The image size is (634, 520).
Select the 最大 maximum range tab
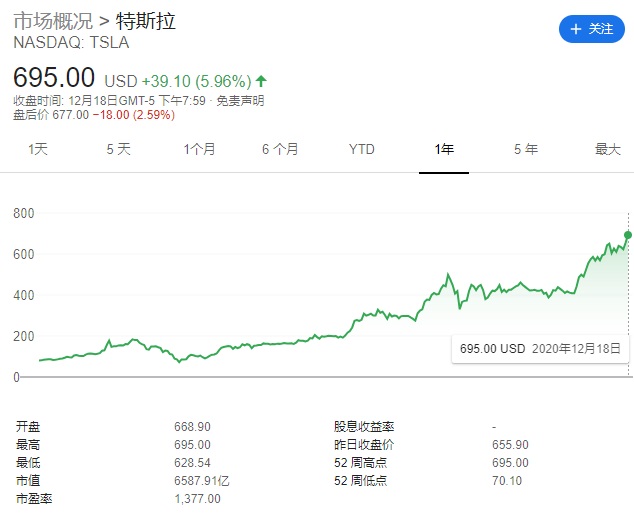tap(607, 149)
